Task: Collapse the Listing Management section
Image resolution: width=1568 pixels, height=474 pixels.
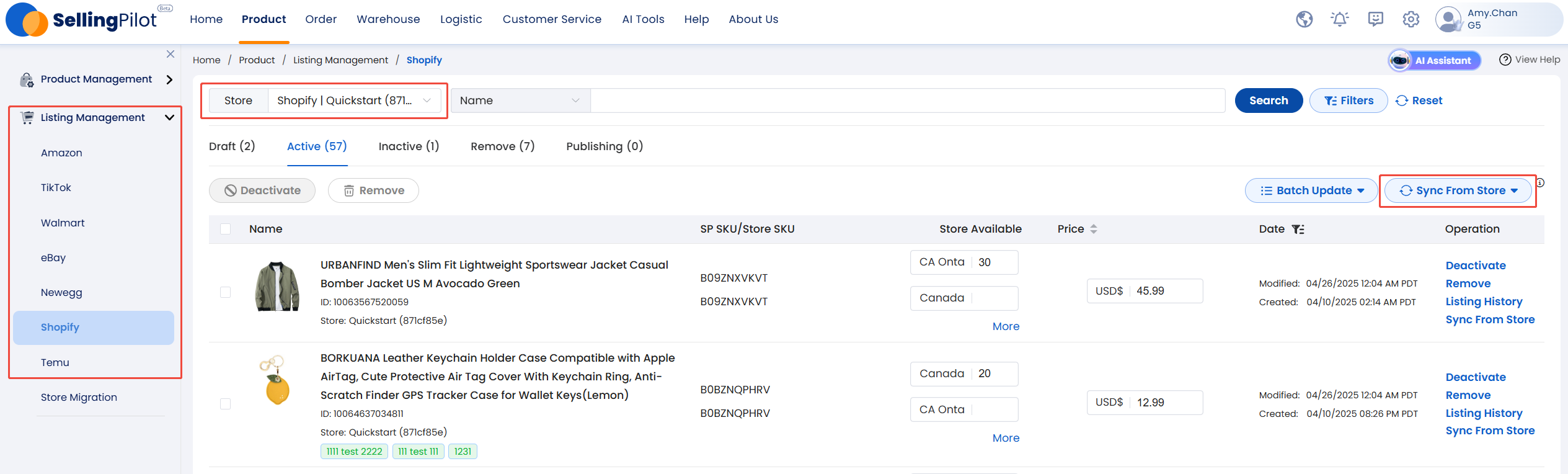Action: pyautogui.click(x=169, y=117)
